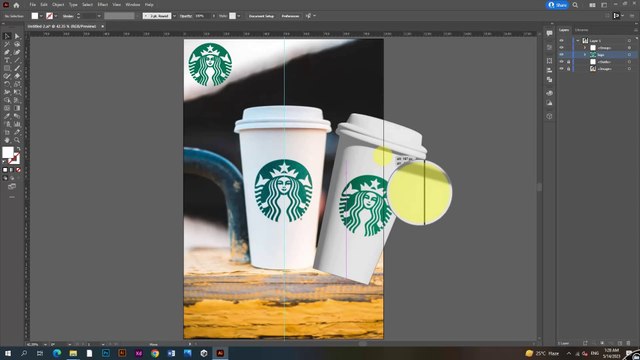Click target circle of logo layer
This screenshot has height=360, width=640.
tap(629, 55)
